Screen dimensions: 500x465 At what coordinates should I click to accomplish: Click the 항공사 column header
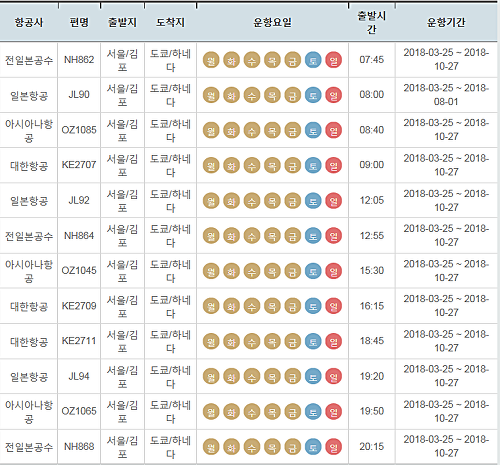[29, 22]
